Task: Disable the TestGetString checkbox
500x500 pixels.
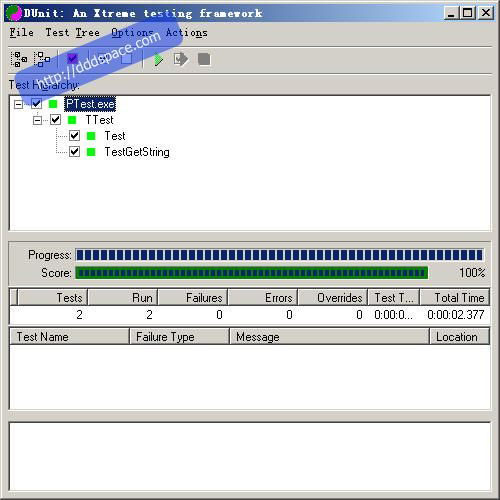Action: [x=74, y=152]
